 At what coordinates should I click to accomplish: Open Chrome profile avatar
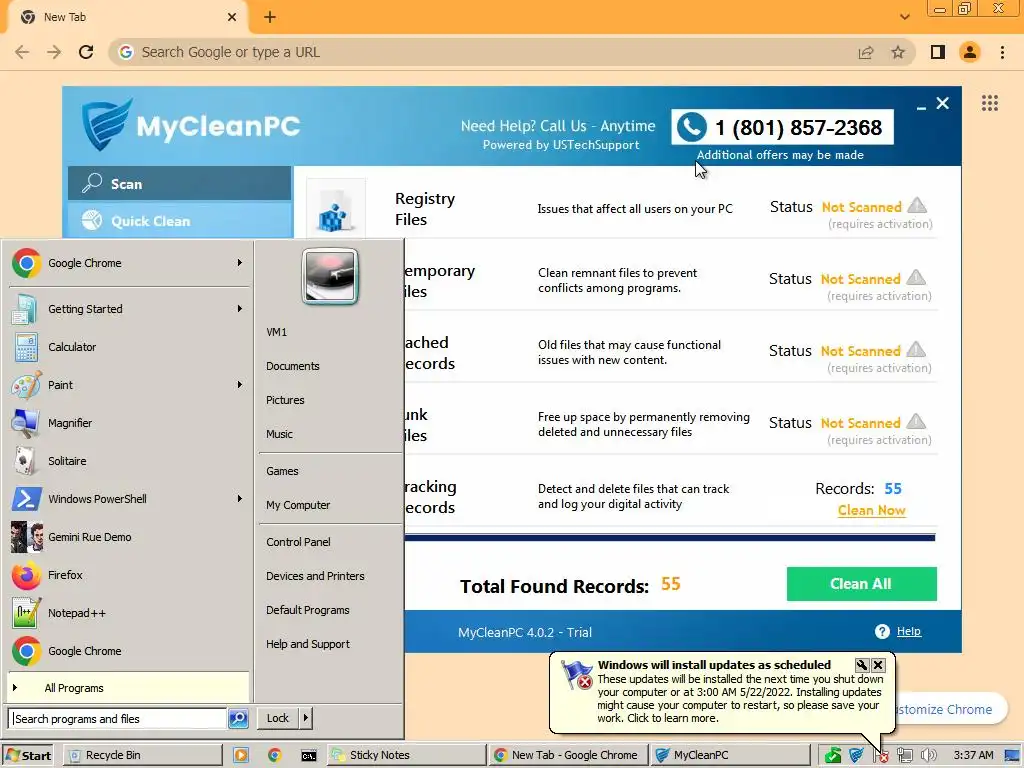click(x=970, y=52)
